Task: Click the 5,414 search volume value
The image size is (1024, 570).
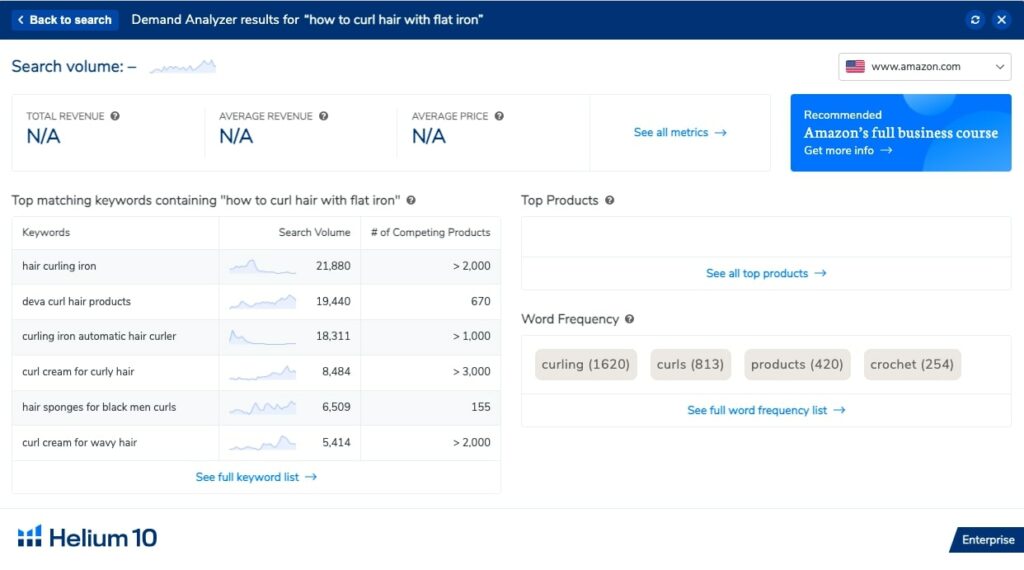Action: [x=336, y=443]
